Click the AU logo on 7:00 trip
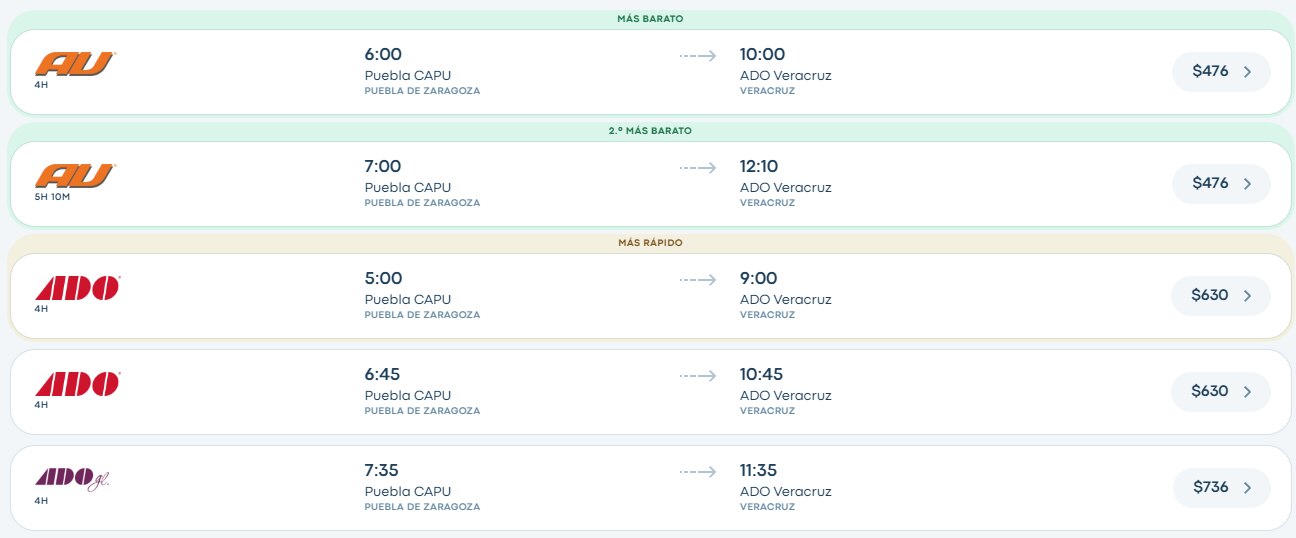The height and width of the screenshot is (538, 1296). pyautogui.click(x=76, y=177)
